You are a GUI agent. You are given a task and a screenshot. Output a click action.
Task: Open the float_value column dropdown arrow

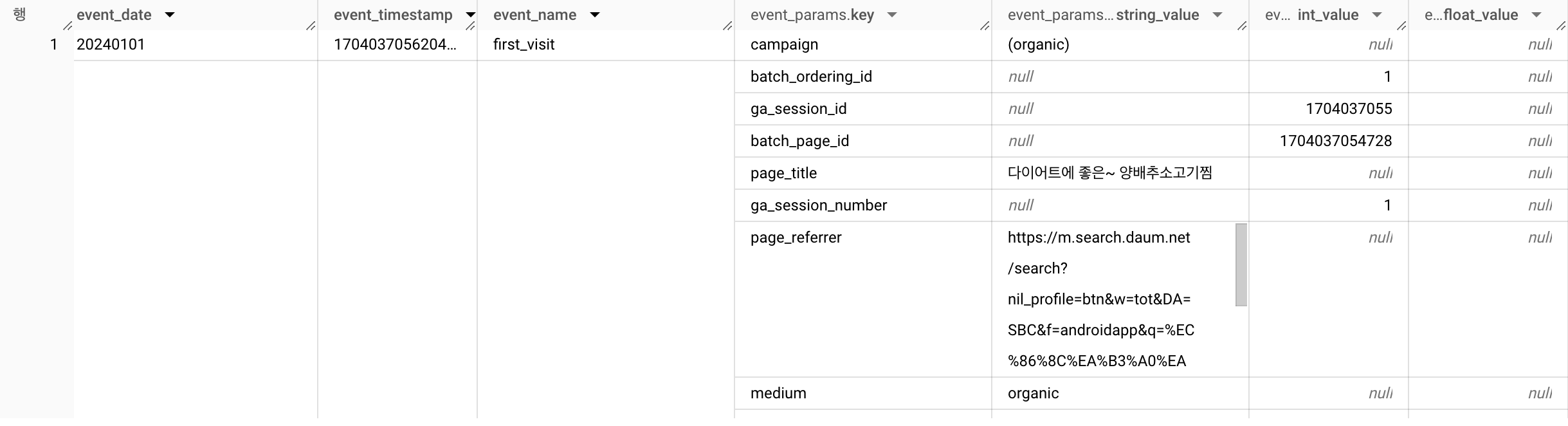pos(1536,15)
